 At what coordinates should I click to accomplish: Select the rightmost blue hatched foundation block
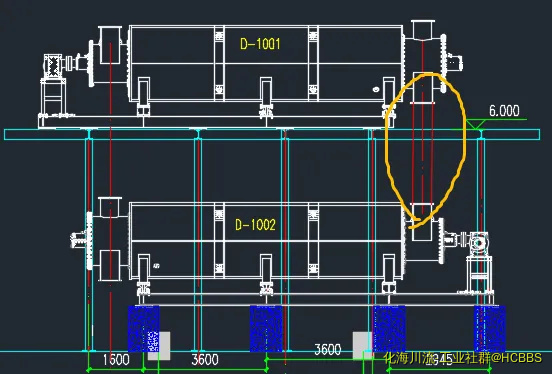pyautogui.click(x=490, y=329)
